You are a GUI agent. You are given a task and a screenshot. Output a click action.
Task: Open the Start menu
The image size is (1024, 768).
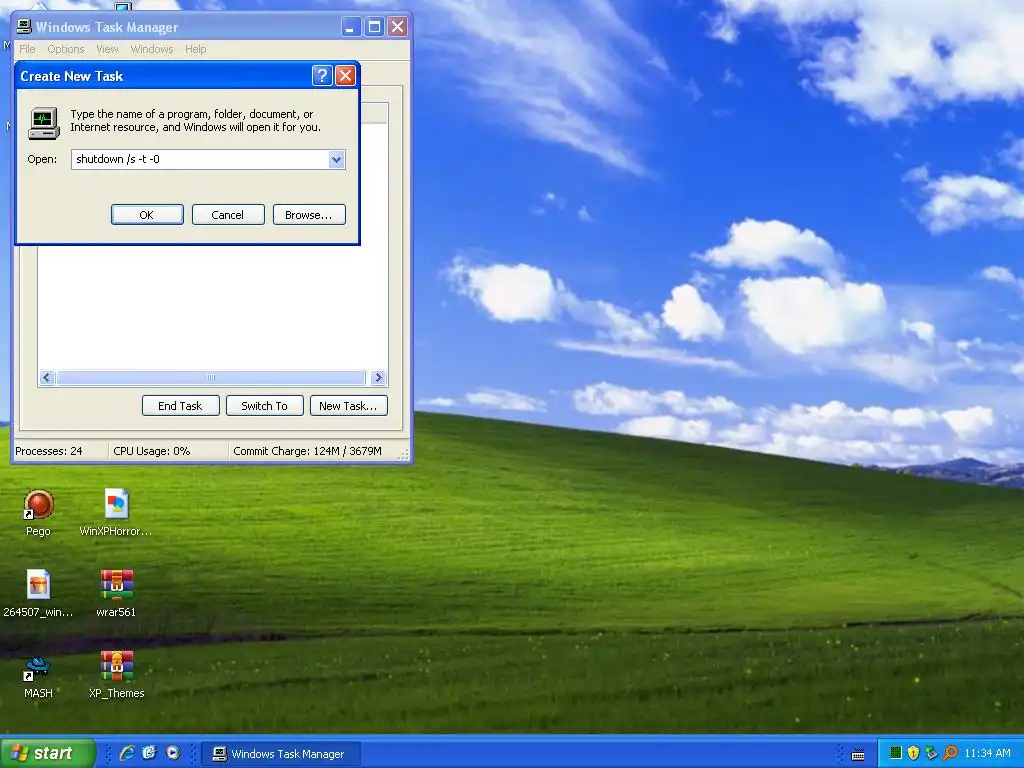(x=48, y=753)
